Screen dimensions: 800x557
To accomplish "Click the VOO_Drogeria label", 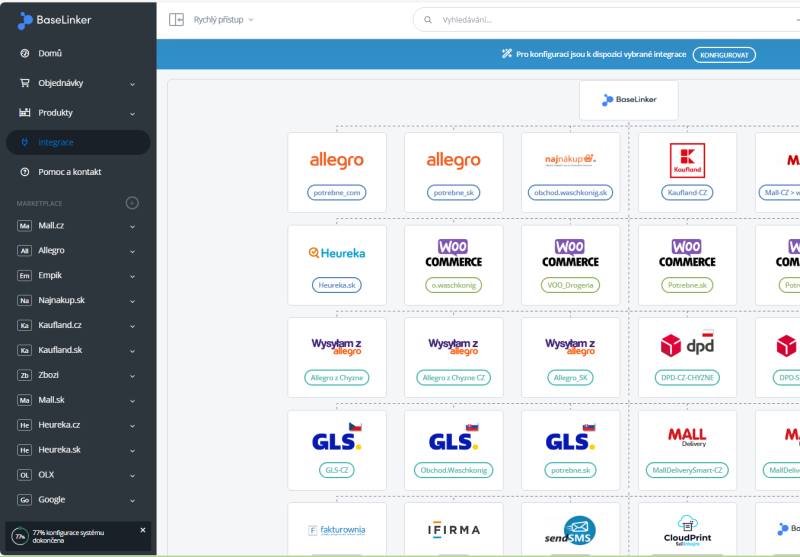I will tap(570, 285).
